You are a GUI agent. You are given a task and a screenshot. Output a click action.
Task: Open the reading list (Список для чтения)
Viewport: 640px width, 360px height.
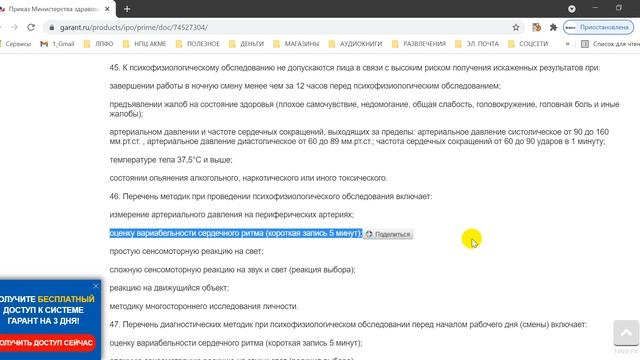[x=610, y=44]
